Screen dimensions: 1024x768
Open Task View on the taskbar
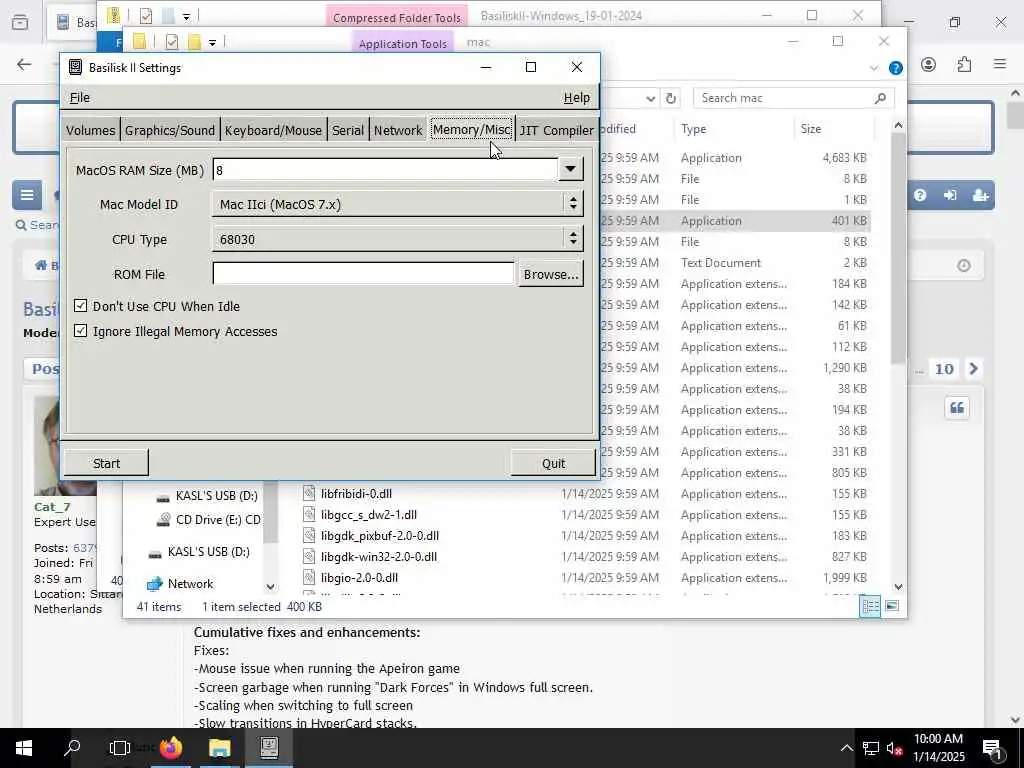tap(120, 748)
